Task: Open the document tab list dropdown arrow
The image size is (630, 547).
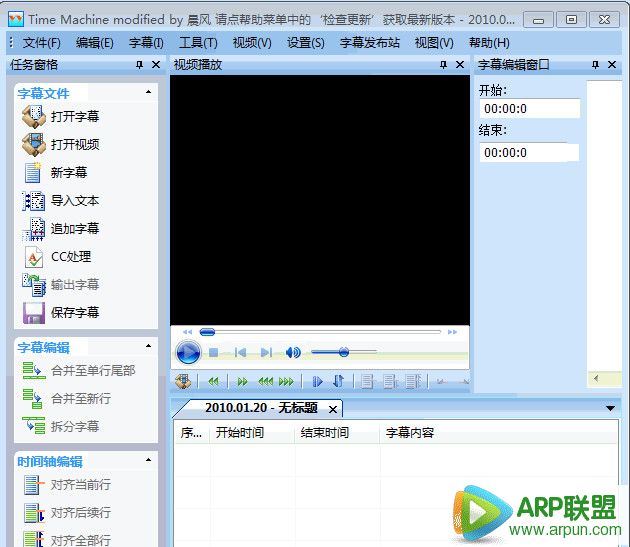Action: click(x=610, y=408)
